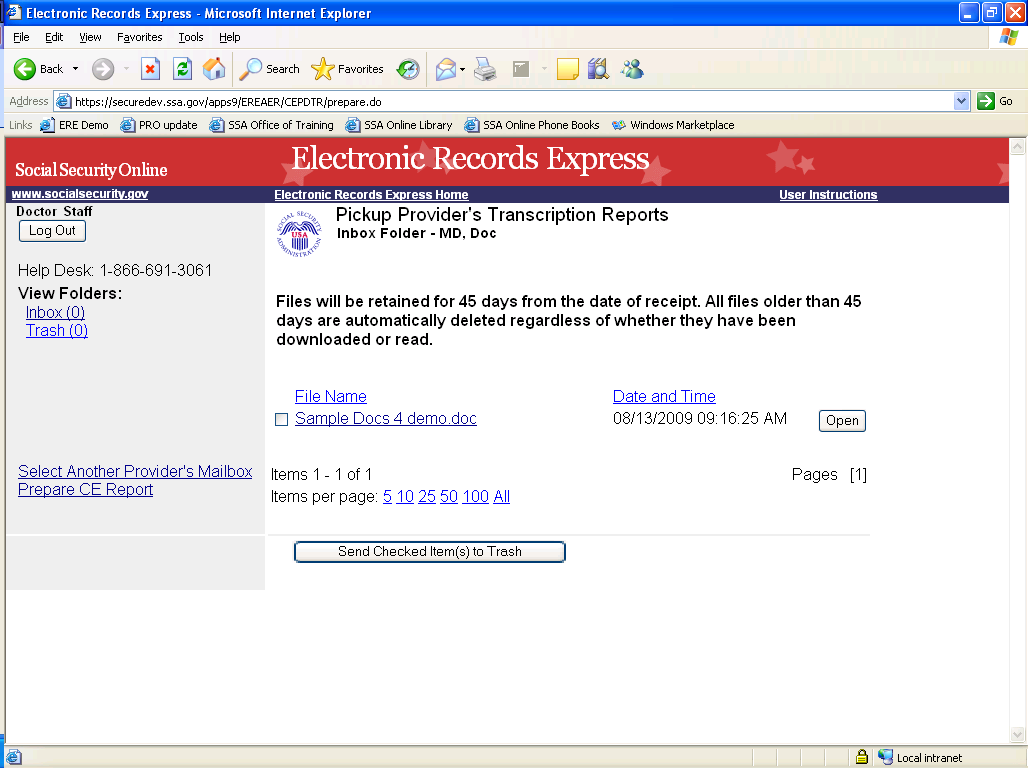
Task: Open the Inbox (0) folder link
Action: [x=55, y=312]
